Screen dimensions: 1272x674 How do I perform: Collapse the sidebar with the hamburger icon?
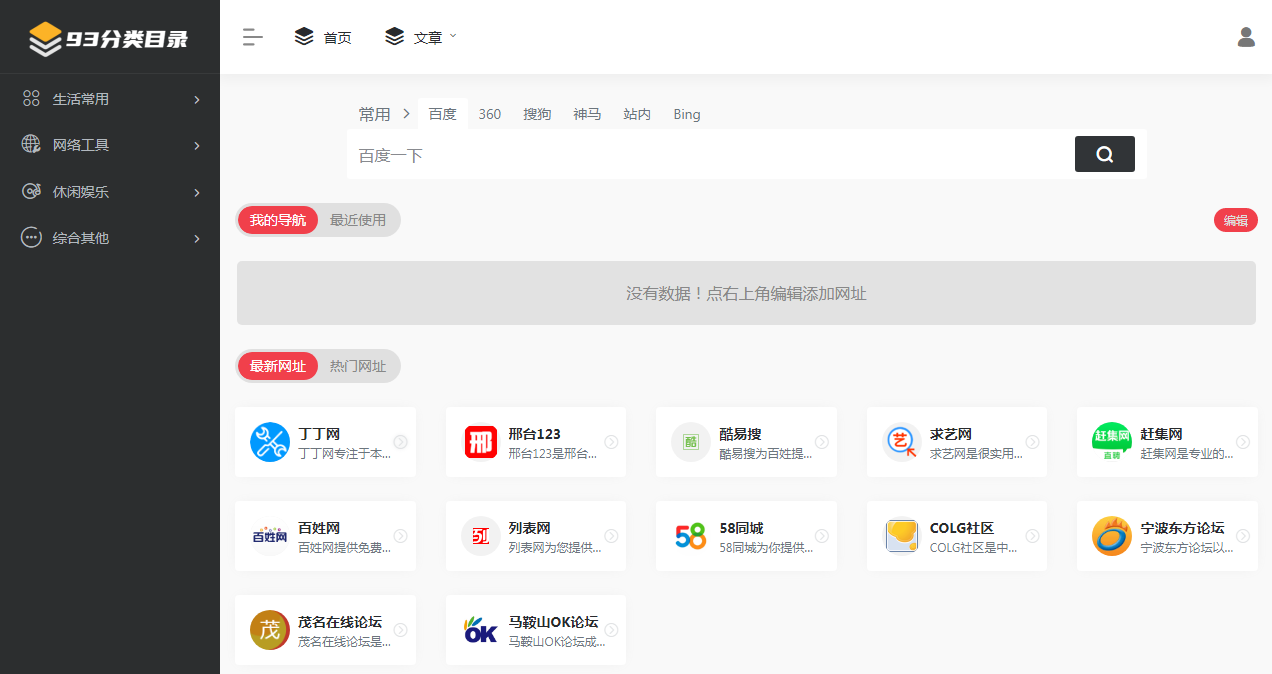[252, 37]
